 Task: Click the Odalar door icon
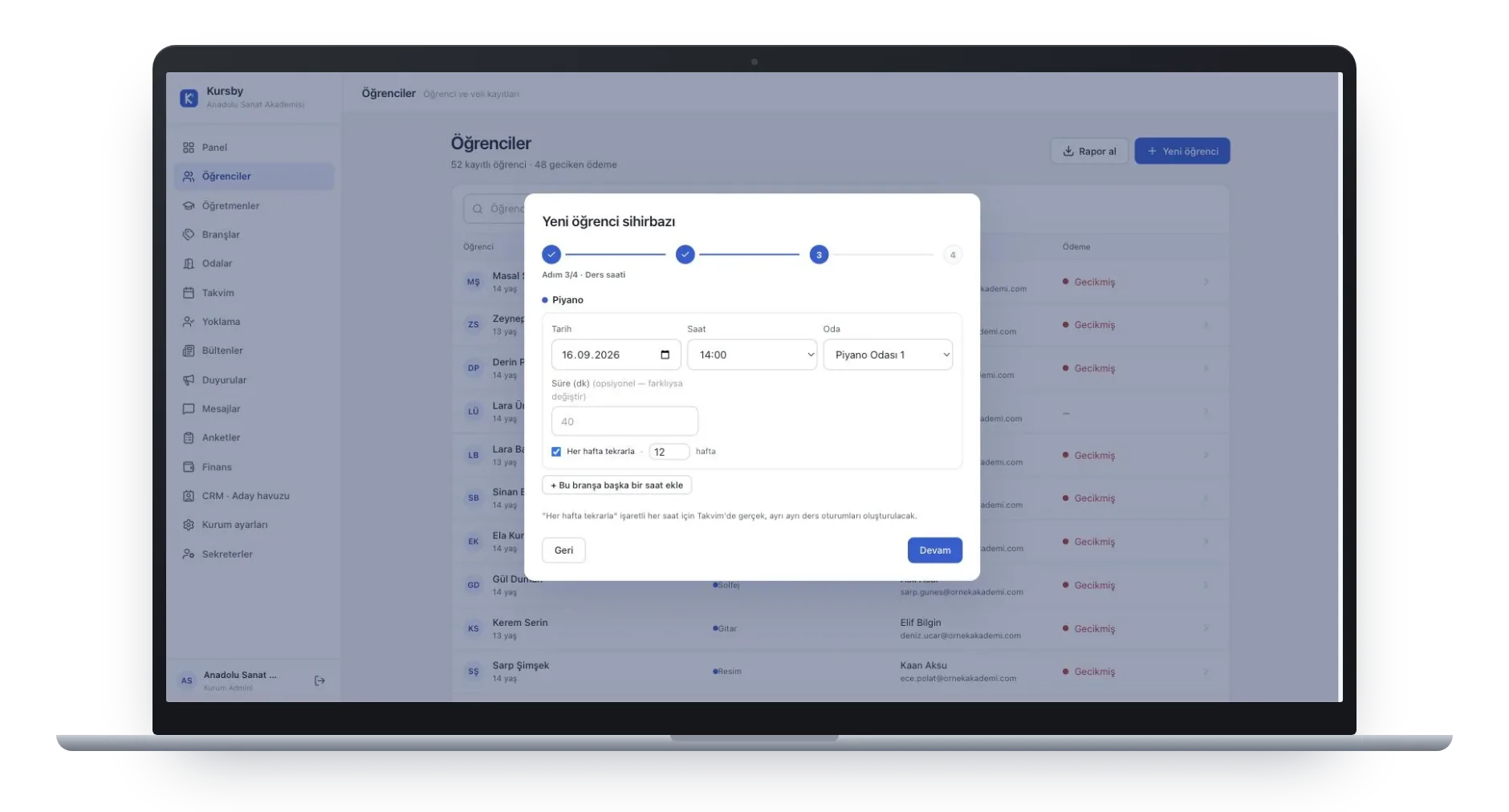[189, 264]
